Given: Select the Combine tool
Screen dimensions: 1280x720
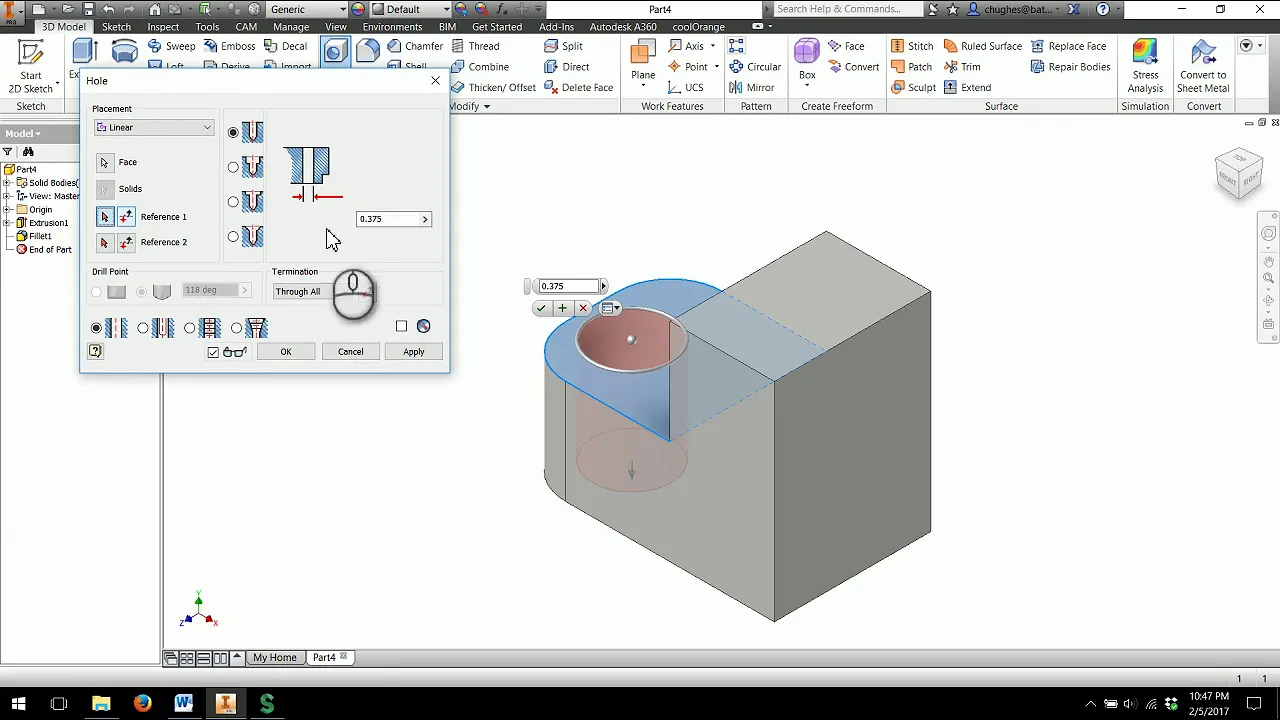Looking at the screenshot, I should tap(480, 67).
